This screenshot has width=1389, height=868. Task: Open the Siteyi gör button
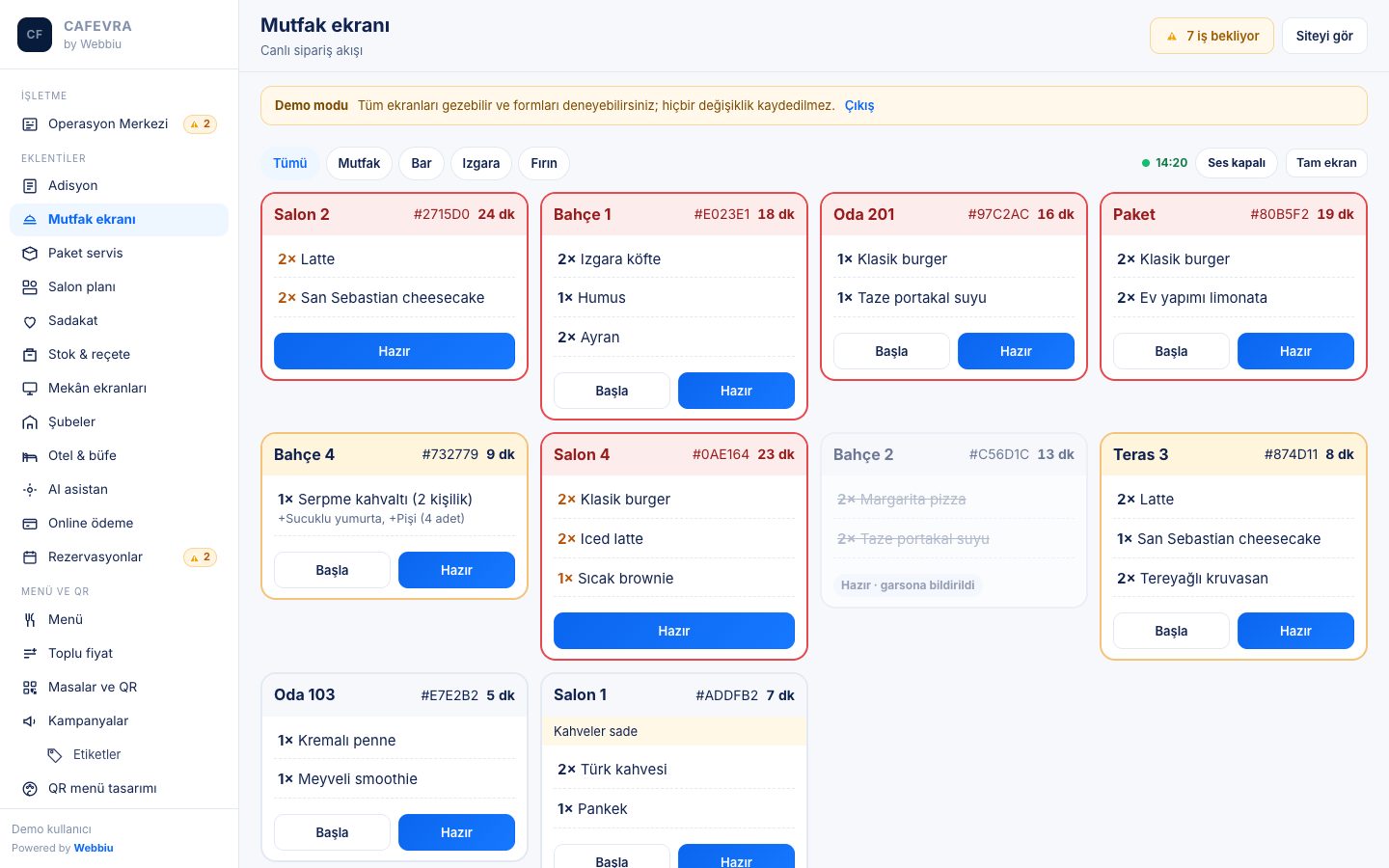pyautogui.click(x=1324, y=36)
